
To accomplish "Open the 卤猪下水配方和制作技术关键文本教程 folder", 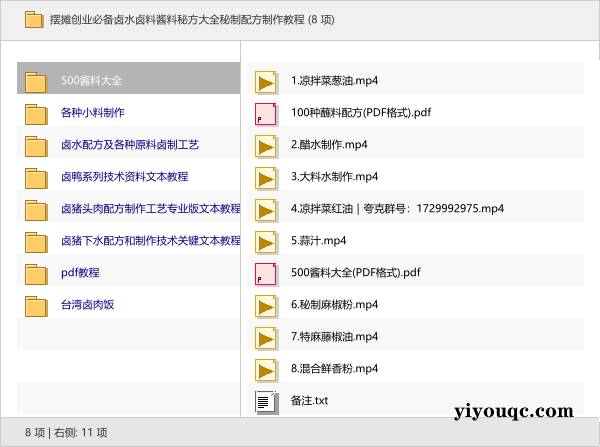I will coord(150,241).
